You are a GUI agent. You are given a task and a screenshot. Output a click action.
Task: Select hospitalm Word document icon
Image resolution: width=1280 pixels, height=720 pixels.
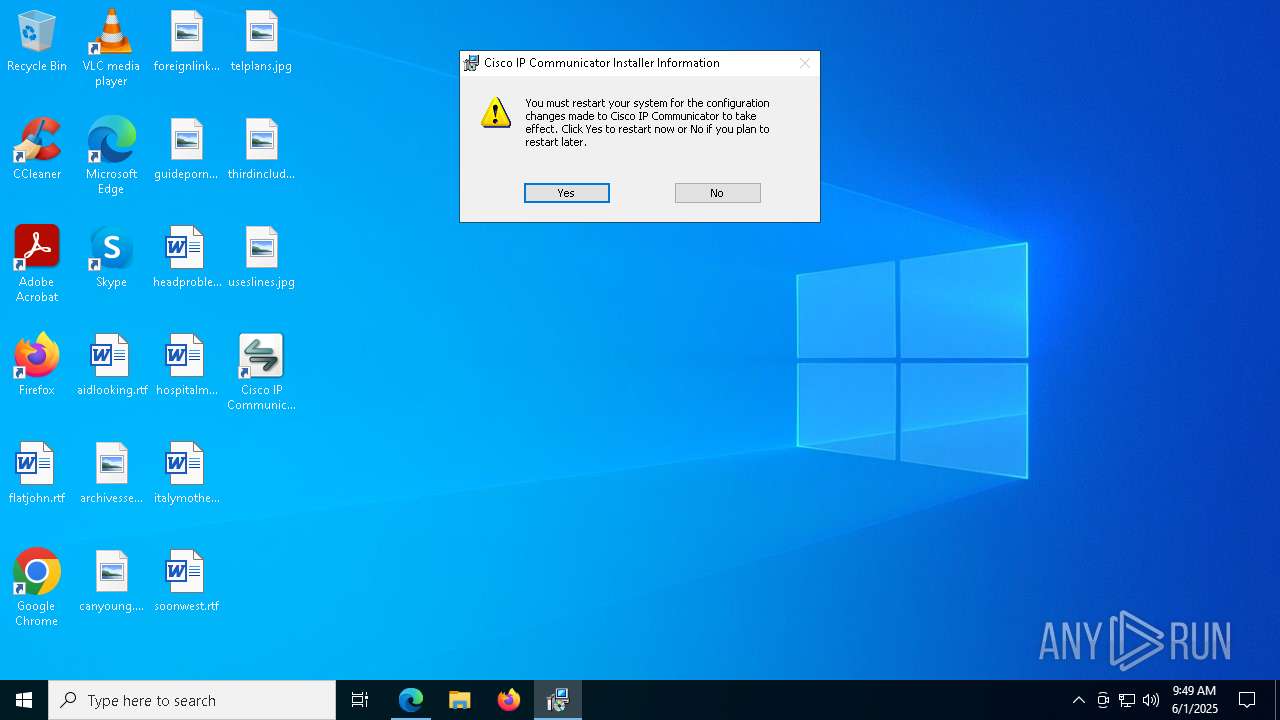186,366
